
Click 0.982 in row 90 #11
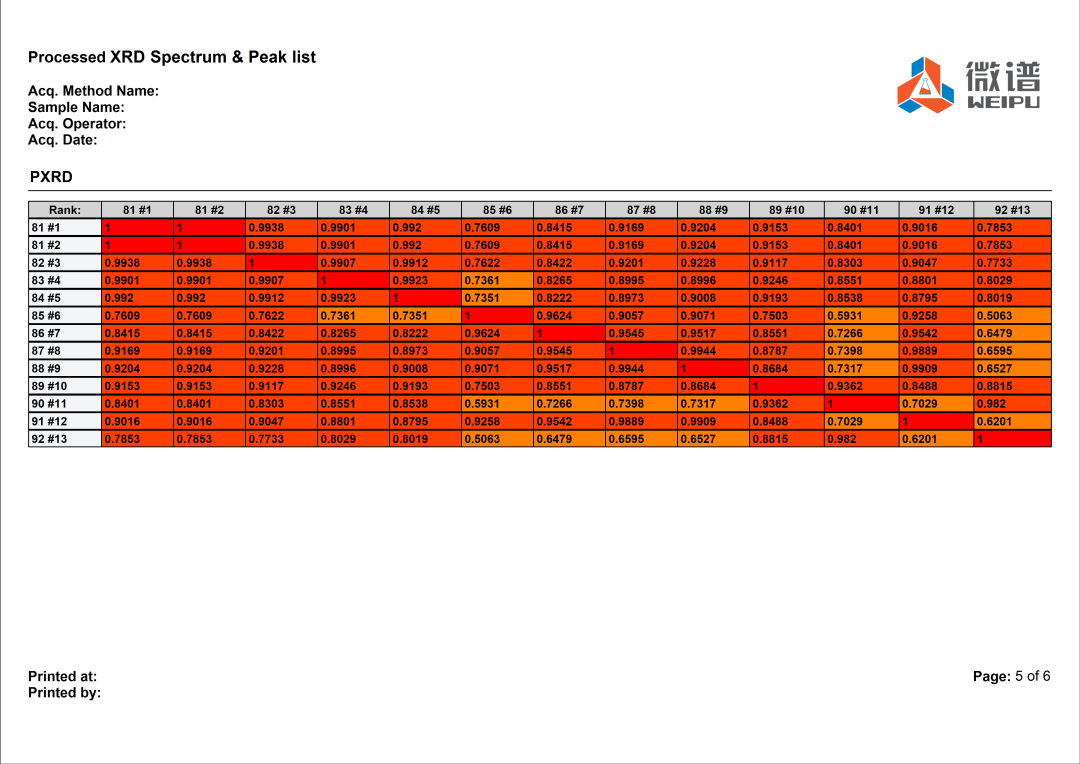tap(1012, 404)
